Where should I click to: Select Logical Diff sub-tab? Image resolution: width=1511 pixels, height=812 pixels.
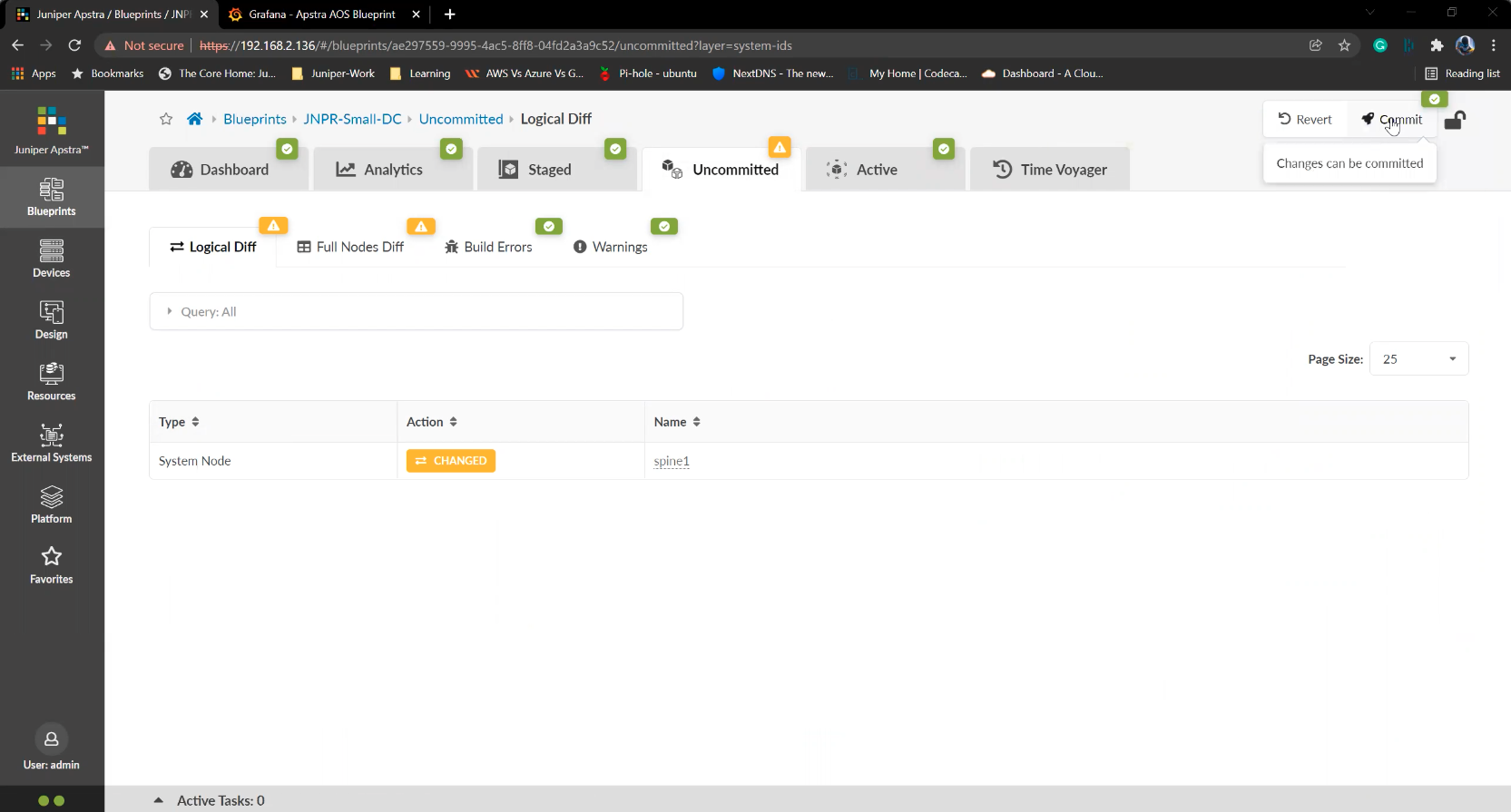[213, 247]
